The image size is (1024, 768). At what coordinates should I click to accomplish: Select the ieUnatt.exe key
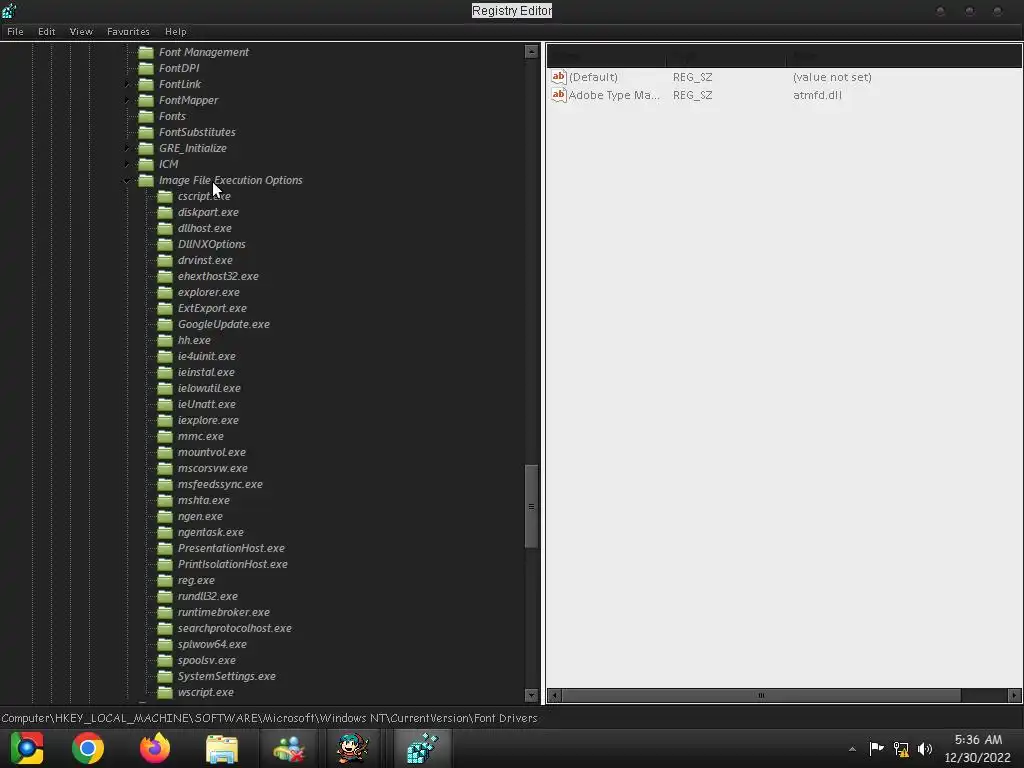click(206, 404)
